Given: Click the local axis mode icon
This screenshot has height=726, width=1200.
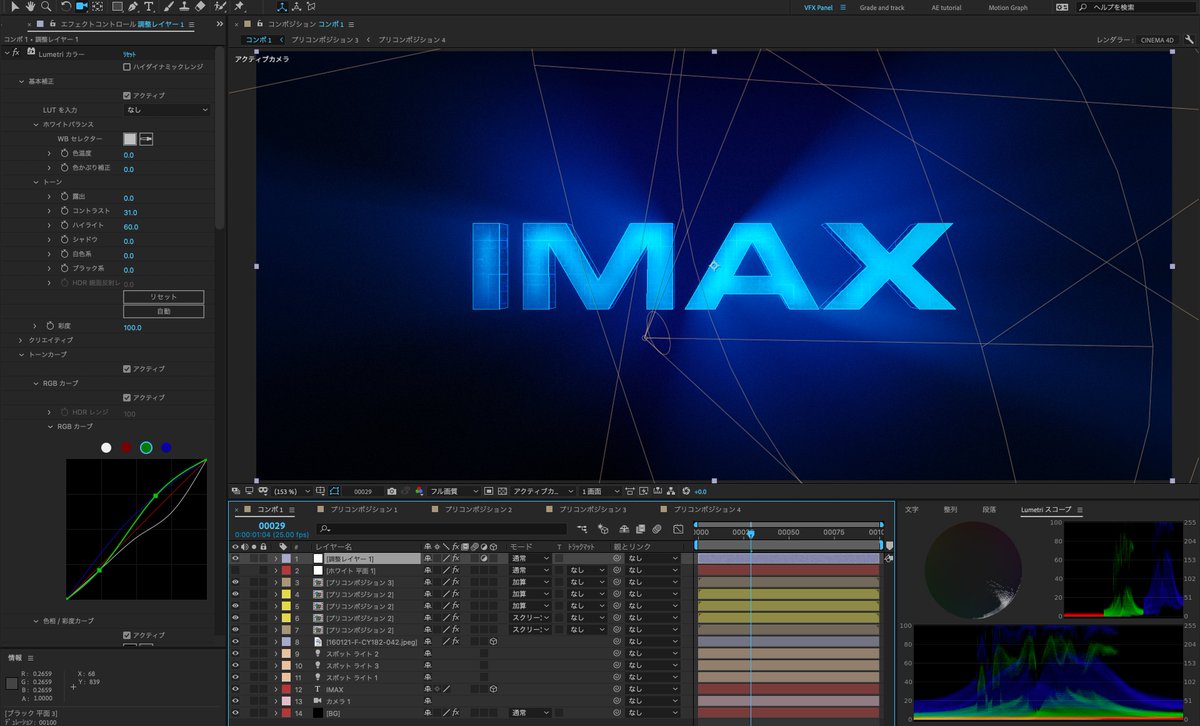Looking at the screenshot, I should point(281,7).
